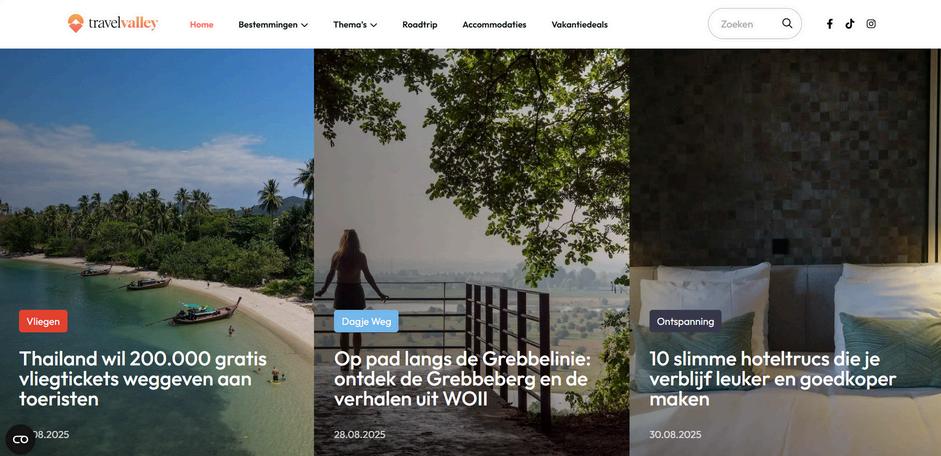This screenshot has height=456, width=941.
Task: Open the Instagram social icon
Action: coord(871,24)
